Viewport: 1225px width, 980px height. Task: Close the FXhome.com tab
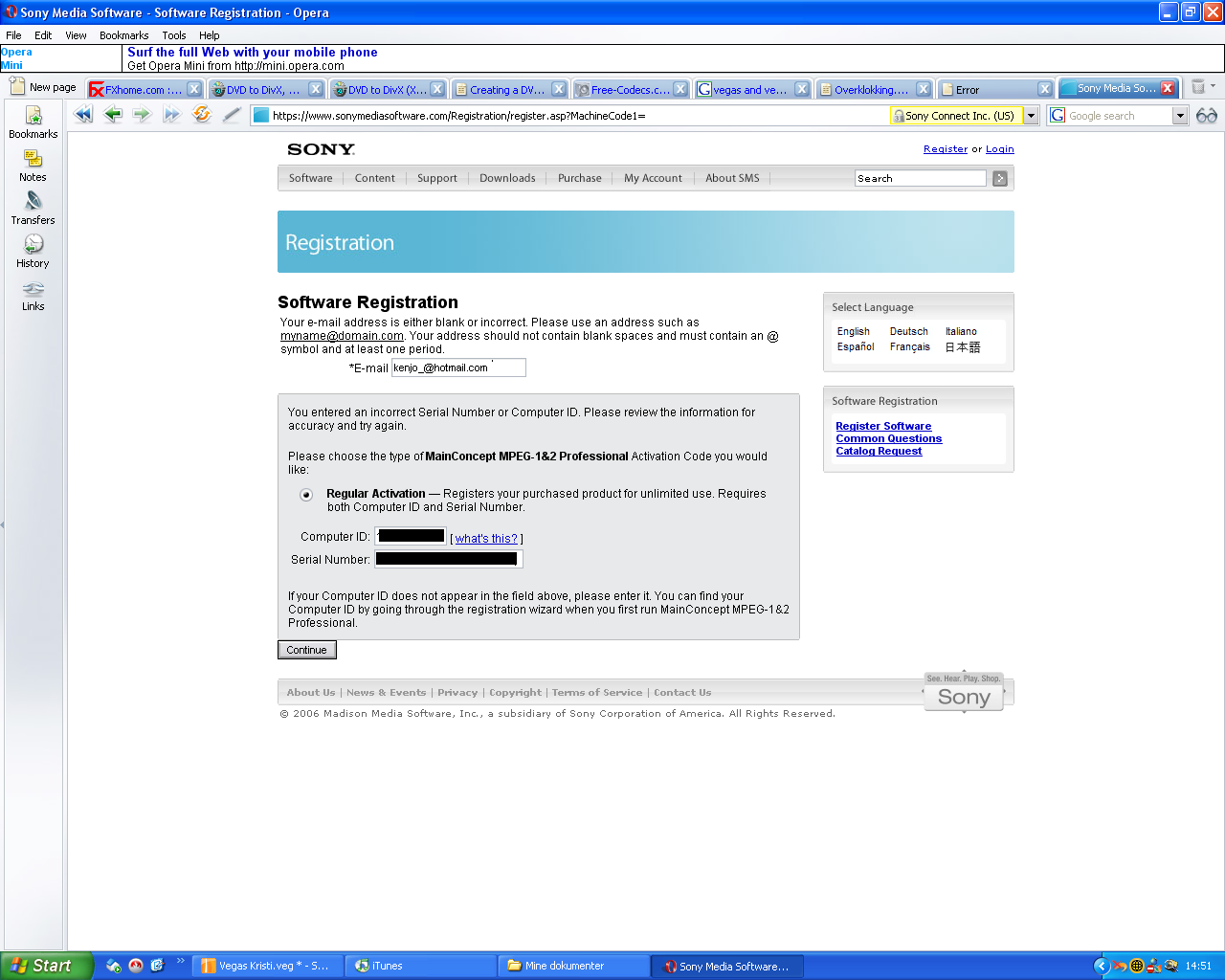coord(194,89)
